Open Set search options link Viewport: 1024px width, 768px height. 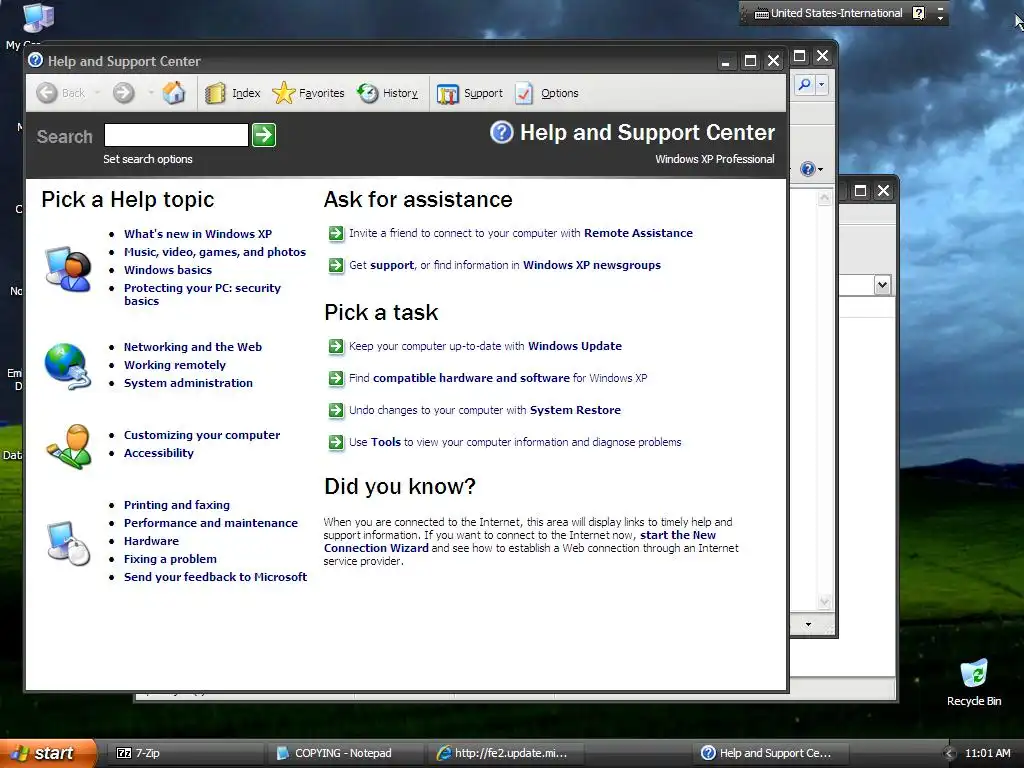pos(148,159)
